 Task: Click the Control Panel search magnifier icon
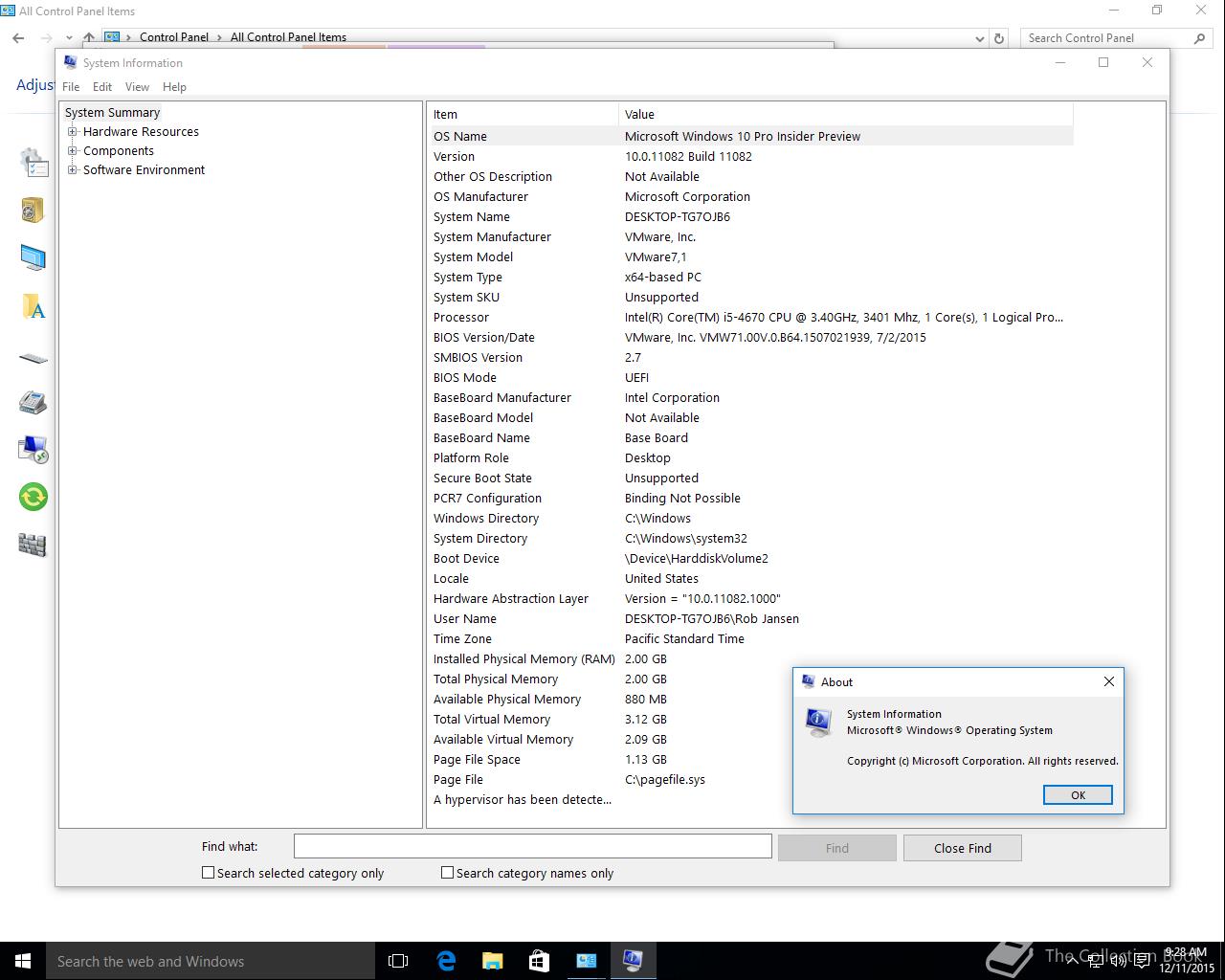[1200, 38]
